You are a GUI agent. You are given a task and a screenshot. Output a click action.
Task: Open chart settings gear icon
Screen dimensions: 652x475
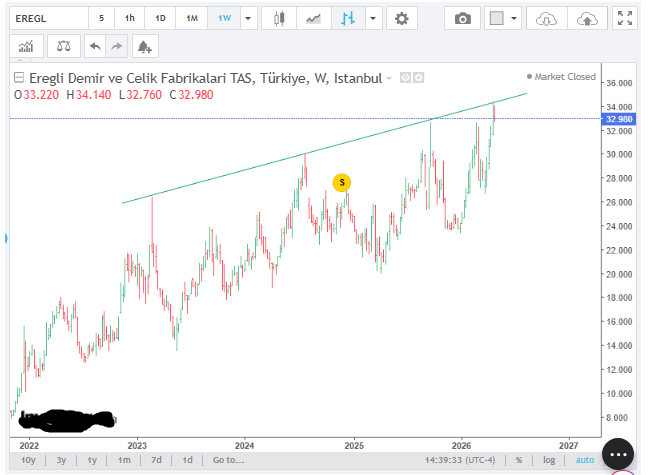[x=401, y=18]
